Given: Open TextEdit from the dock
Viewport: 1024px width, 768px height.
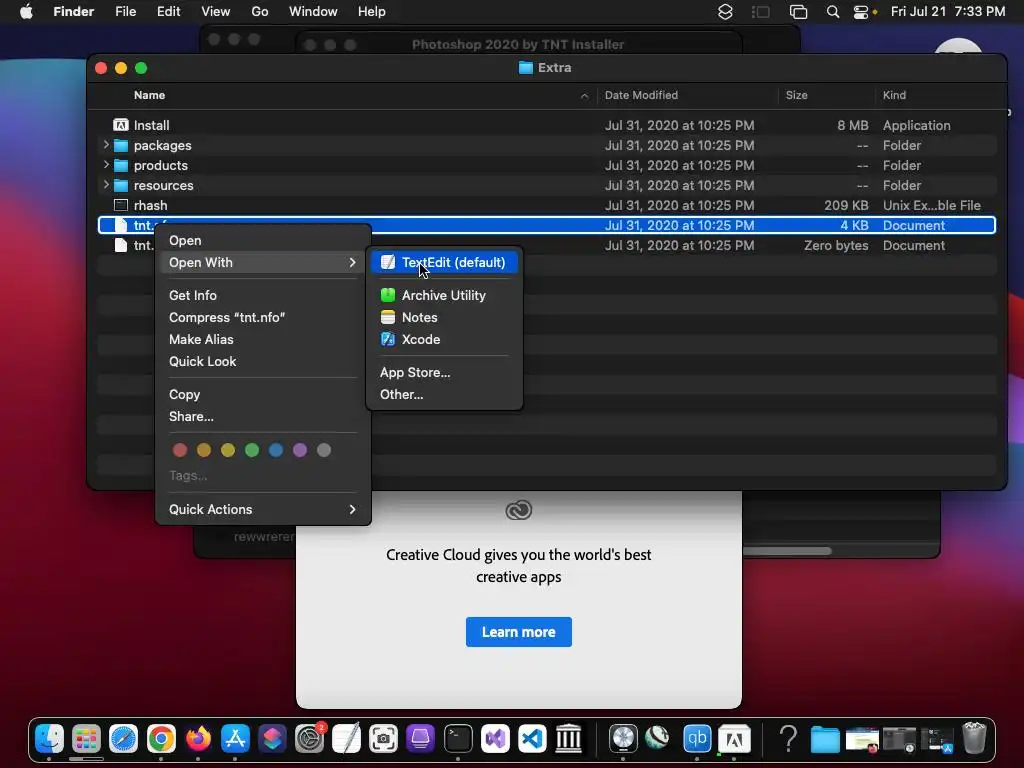Looking at the screenshot, I should 346,739.
